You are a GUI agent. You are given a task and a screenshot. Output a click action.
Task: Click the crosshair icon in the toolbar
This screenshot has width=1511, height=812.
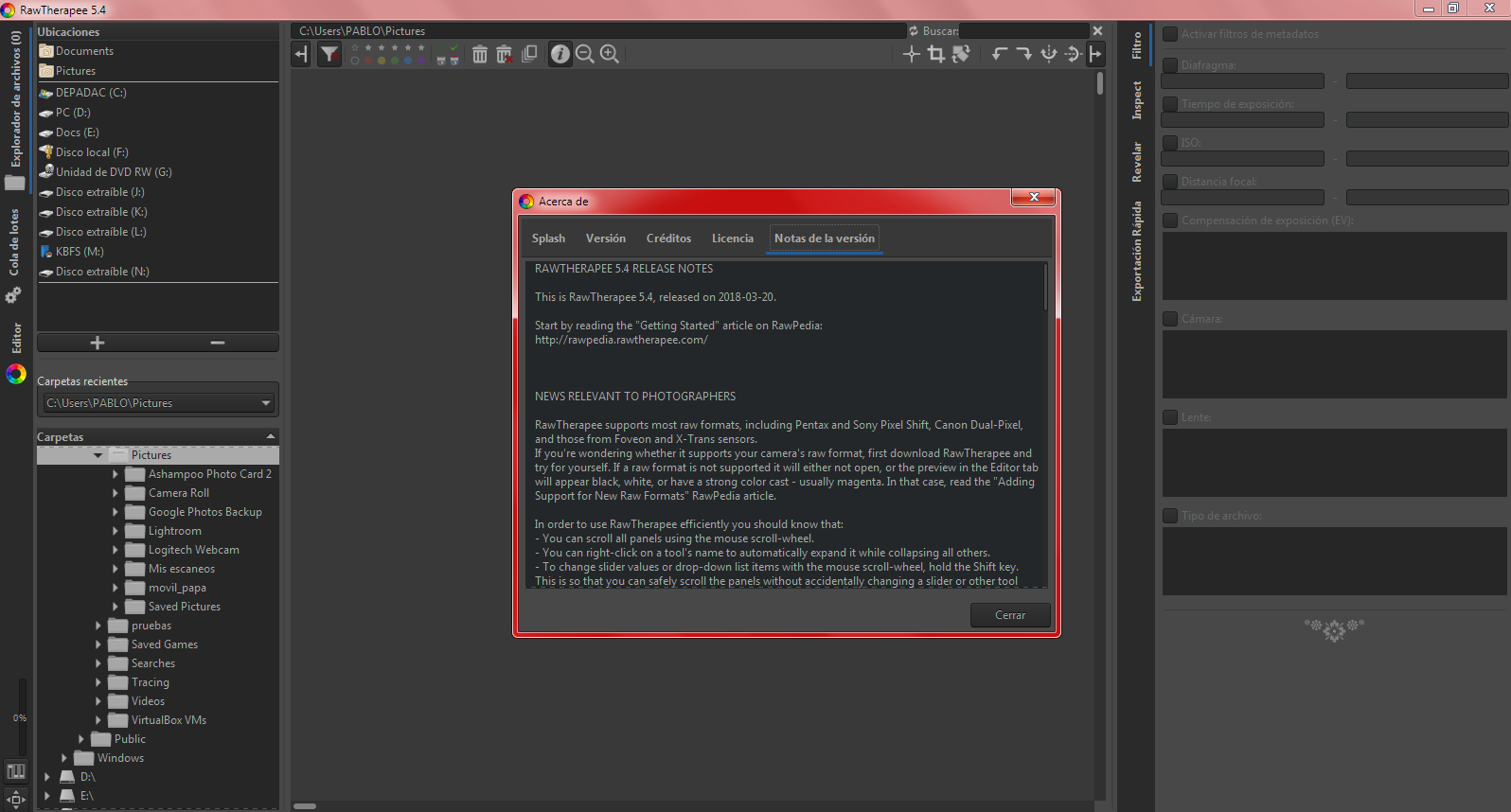pos(912,54)
